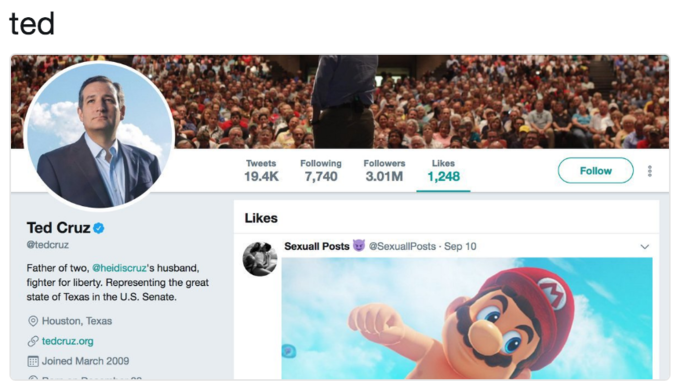Click the blue verified badge beside Ted Cruz
Screen dimensions: 680x391
pyautogui.click(x=98, y=228)
